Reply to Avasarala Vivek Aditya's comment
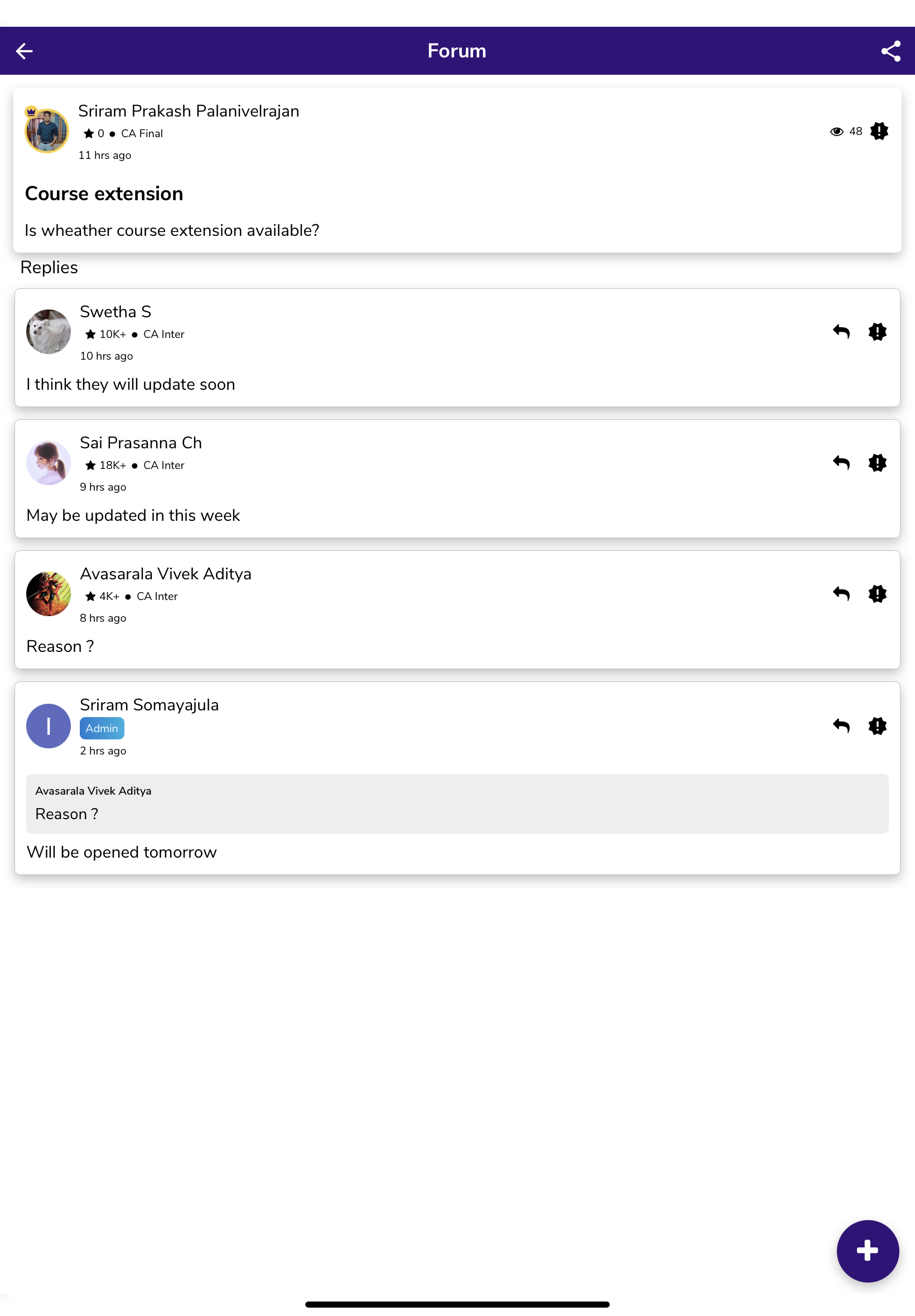Viewport: 915px width, 1316px height. [x=841, y=593]
